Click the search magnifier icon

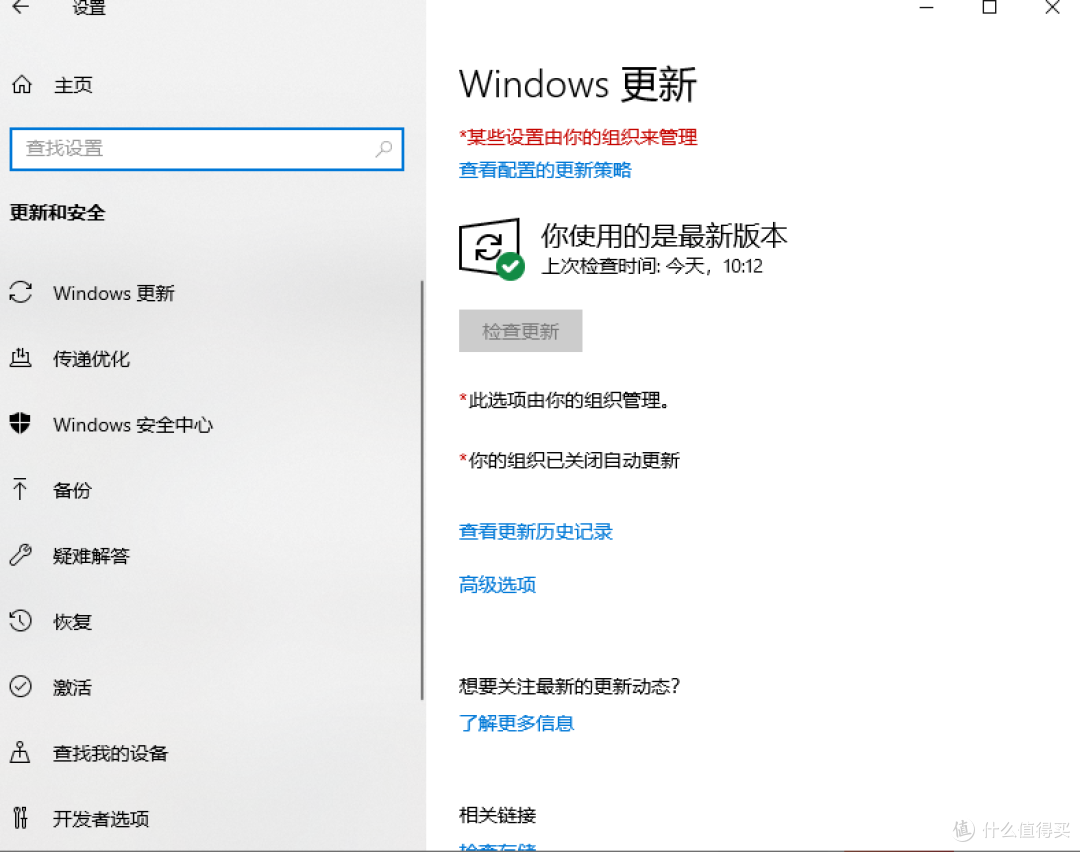pos(384,148)
